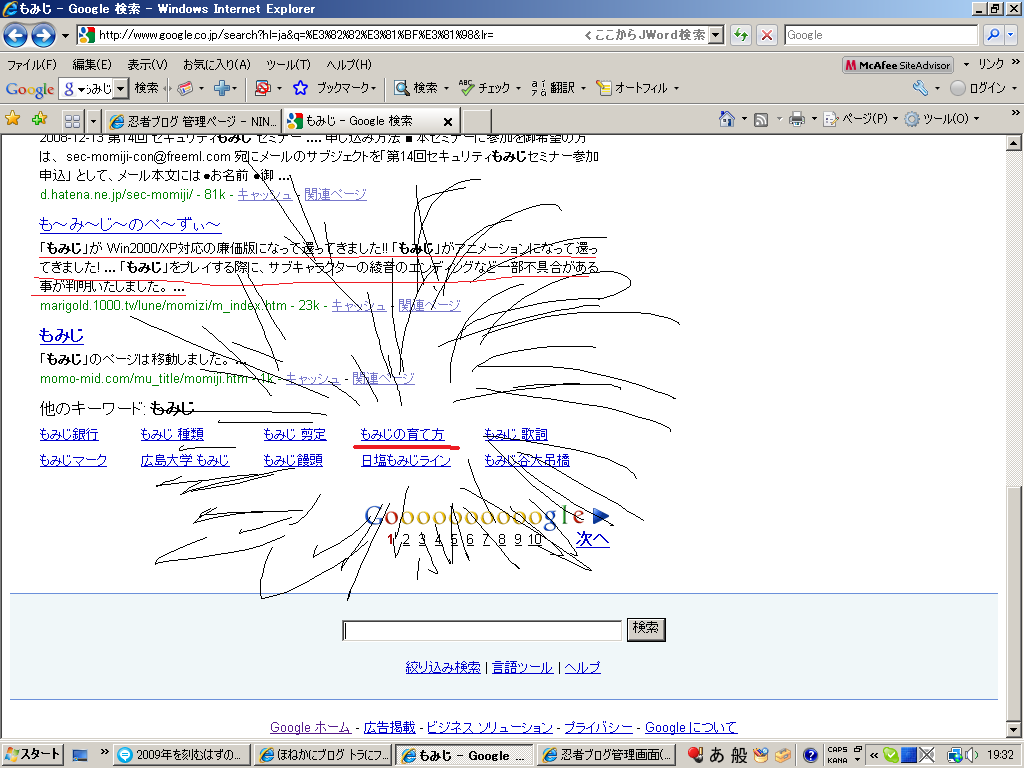
Task: Click the 検索 button beside the bottom search box
Action: [x=646, y=629]
